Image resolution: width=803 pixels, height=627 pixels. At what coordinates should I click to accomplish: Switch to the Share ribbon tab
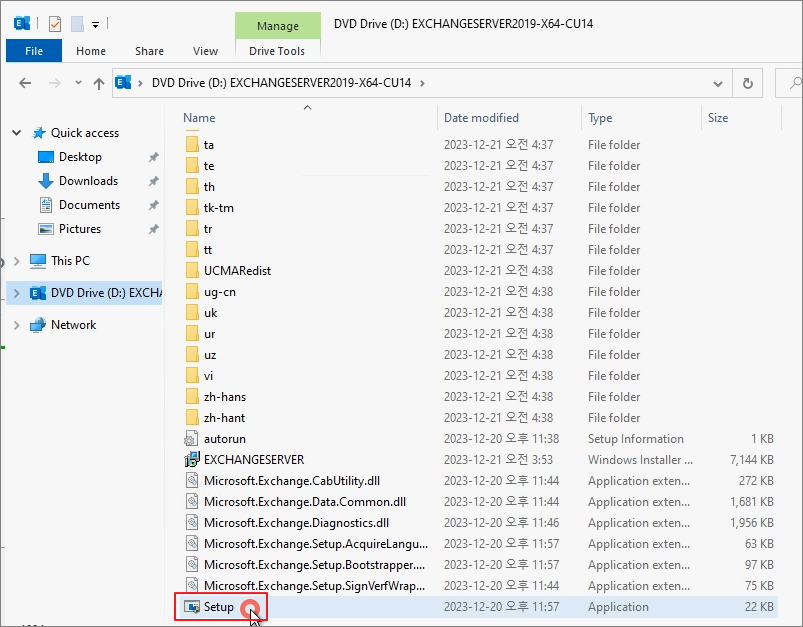tap(149, 51)
